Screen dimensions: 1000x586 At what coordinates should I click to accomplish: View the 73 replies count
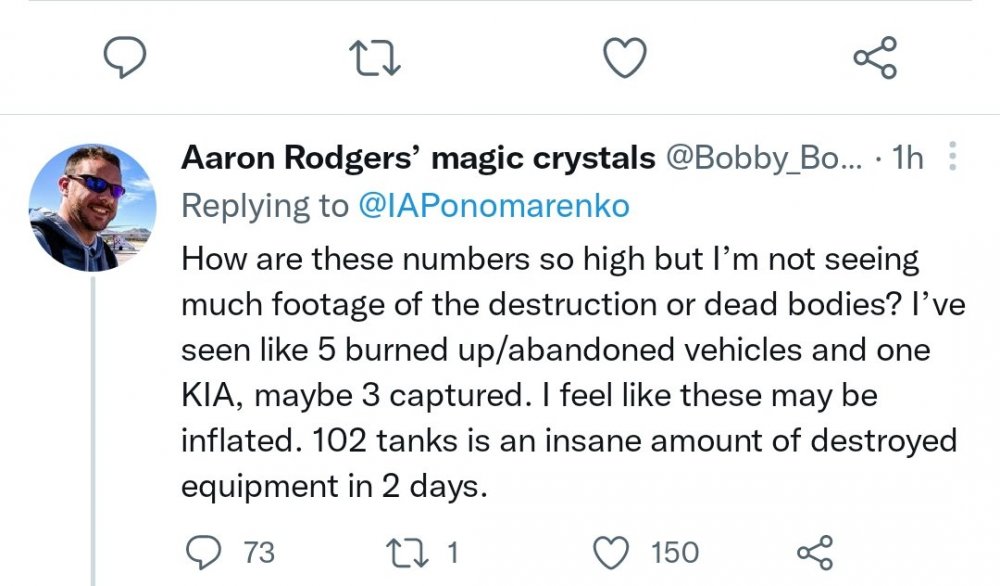pyautogui.click(x=257, y=552)
